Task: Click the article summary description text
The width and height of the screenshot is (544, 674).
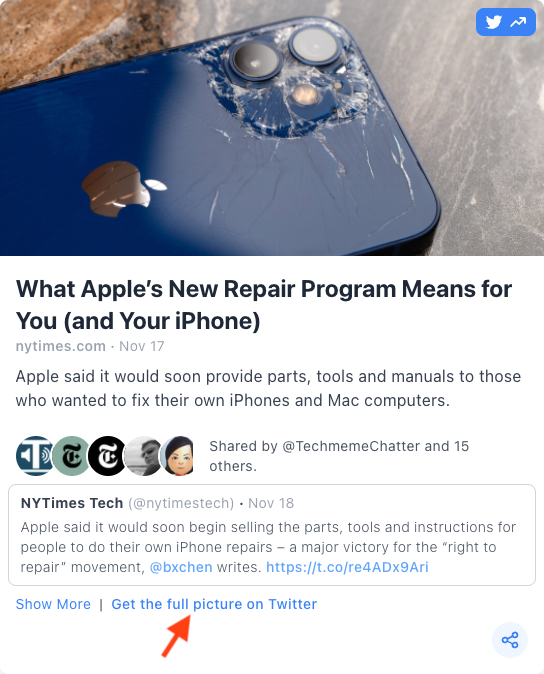Action: (268, 388)
